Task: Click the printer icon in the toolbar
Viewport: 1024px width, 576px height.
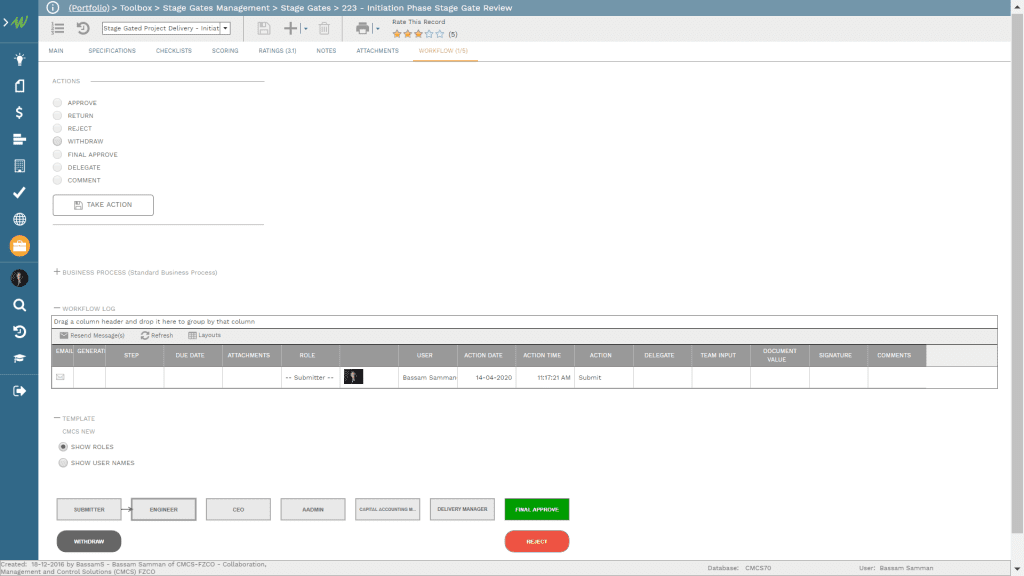Action: tap(362, 29)
